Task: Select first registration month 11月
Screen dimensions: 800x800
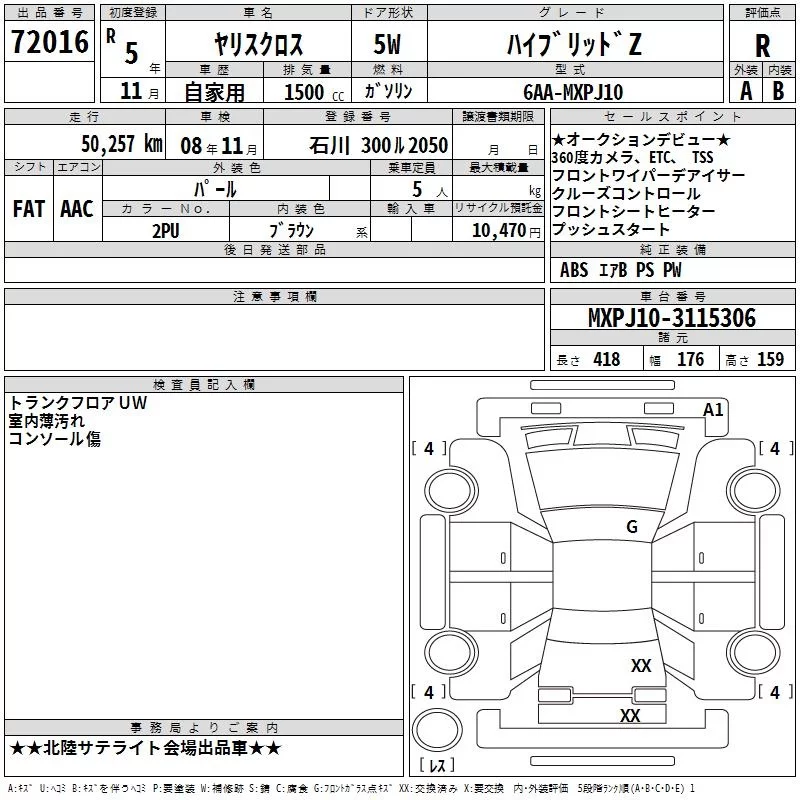Action: coord(139,91)
